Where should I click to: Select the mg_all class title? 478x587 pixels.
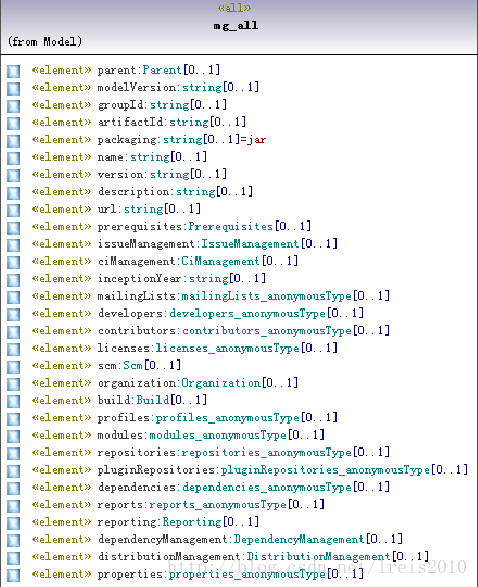click(x=236, y=25)
